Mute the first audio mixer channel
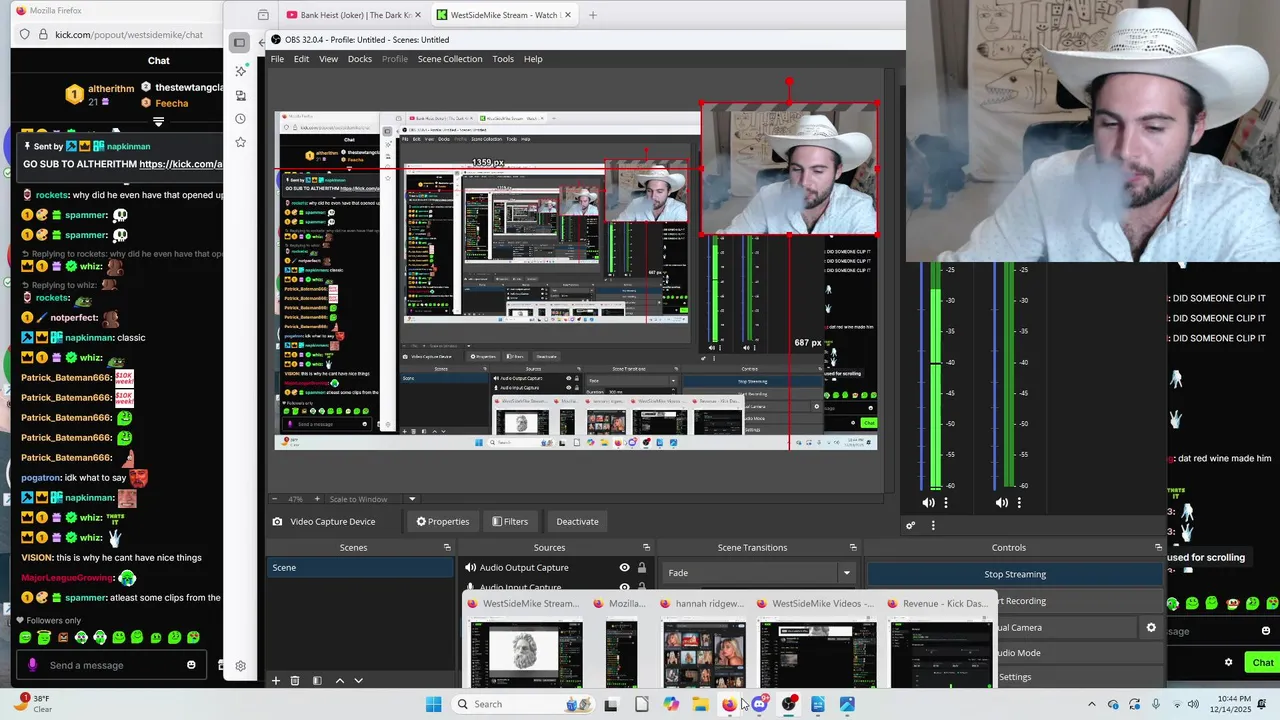 point(928,503)
